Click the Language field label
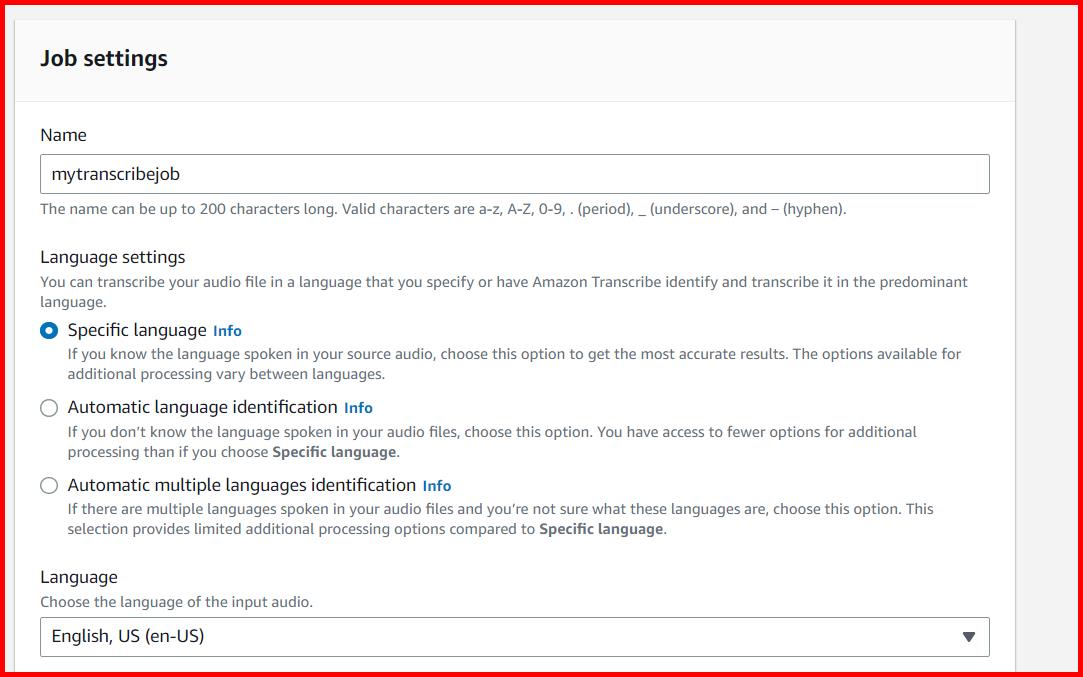Screen dimensions: 1083x677 (78, 577)
